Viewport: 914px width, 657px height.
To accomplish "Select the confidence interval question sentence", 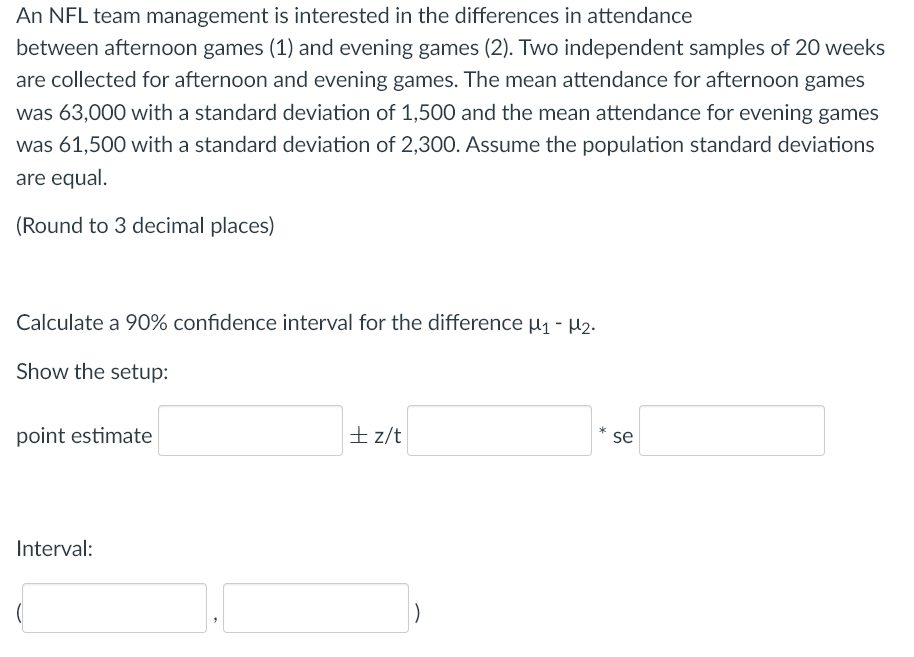I will click(x=303, y=322).
